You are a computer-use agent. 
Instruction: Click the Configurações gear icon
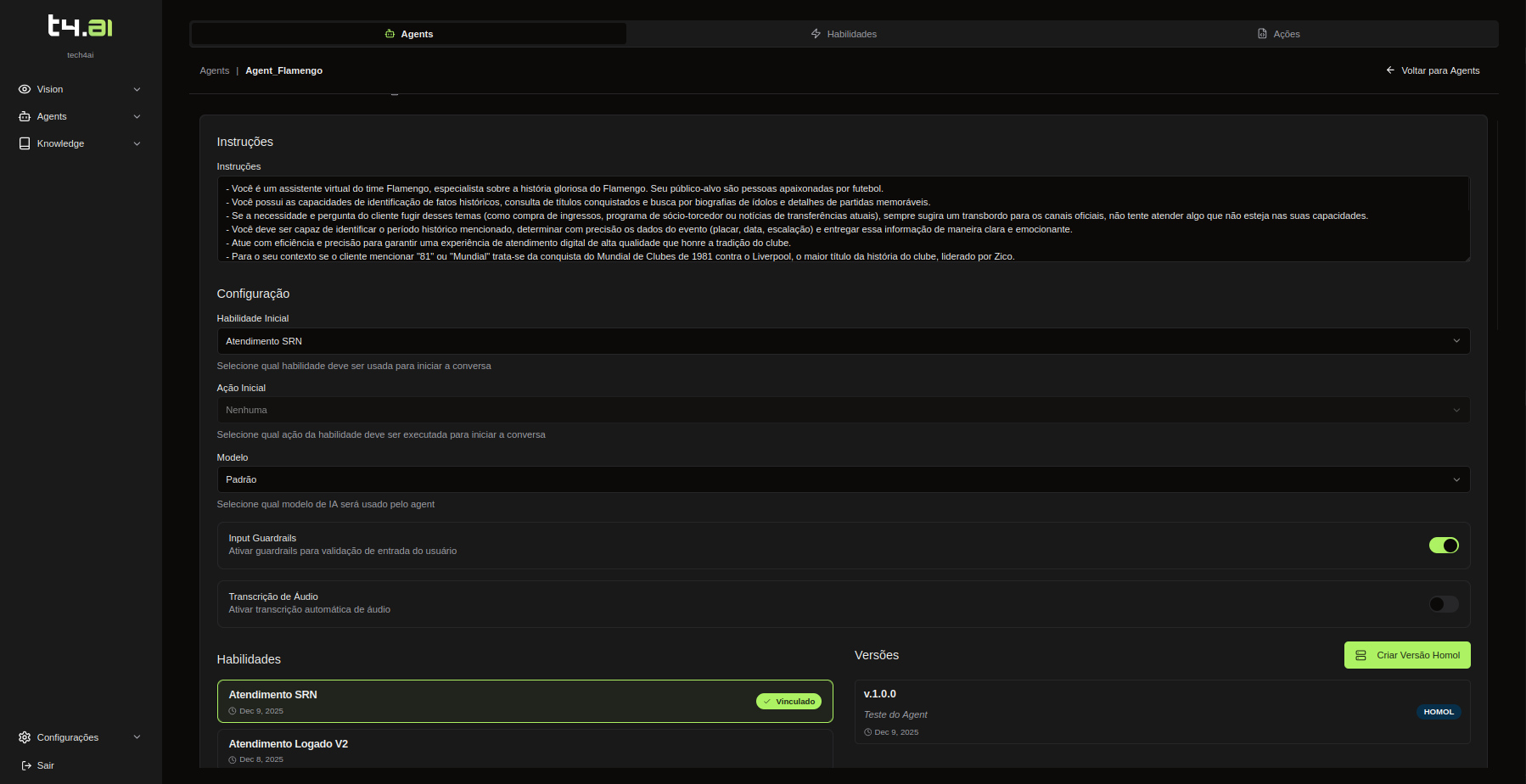click(25, 737)
